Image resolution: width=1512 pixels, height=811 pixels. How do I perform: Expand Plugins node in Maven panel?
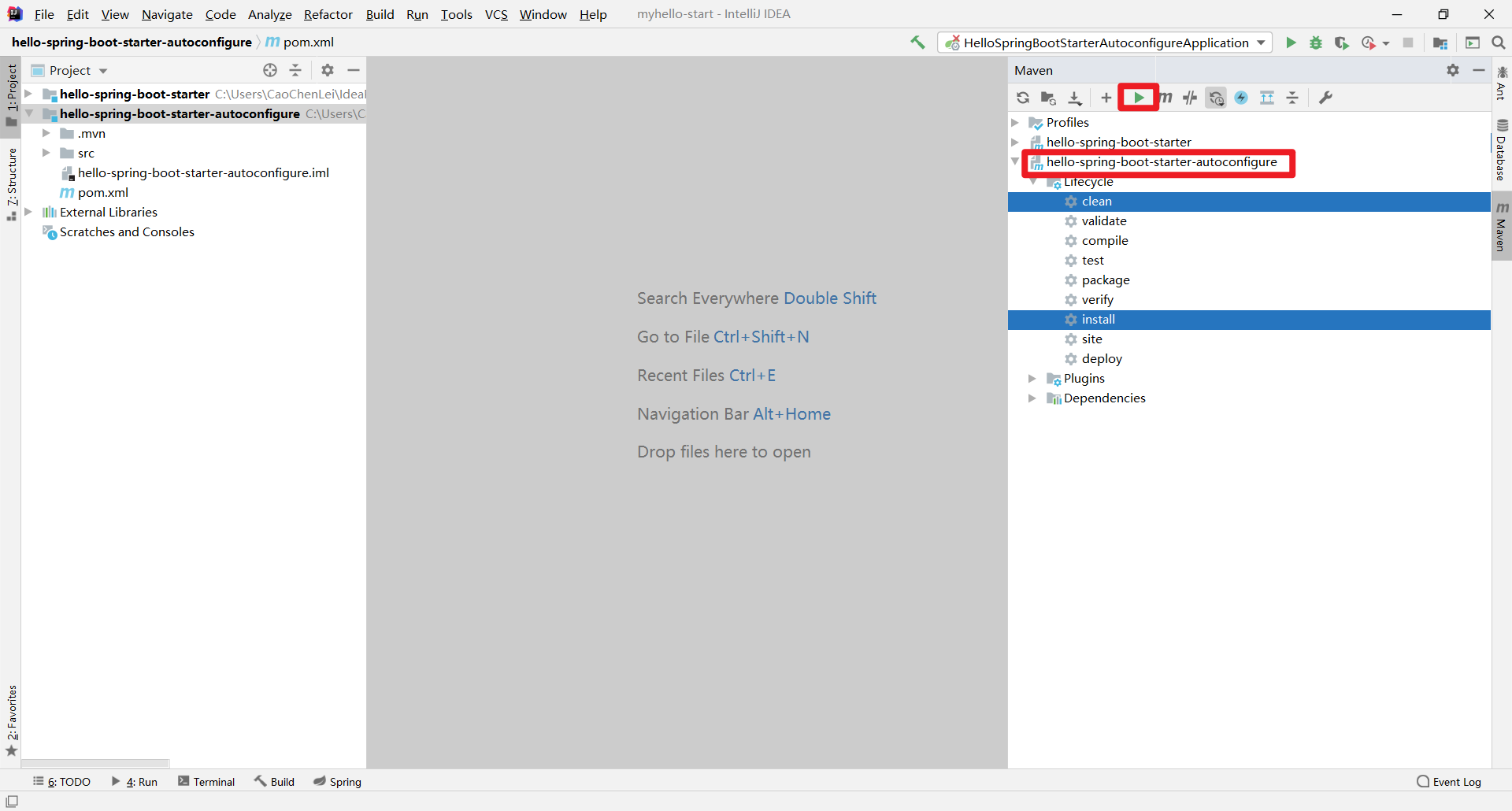coord(1032,378)
